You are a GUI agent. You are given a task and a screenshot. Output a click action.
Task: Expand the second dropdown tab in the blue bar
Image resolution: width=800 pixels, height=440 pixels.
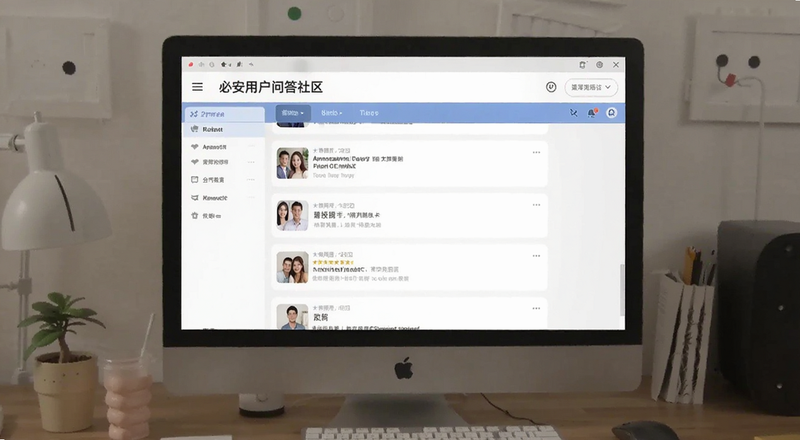(x=332, y=113)
